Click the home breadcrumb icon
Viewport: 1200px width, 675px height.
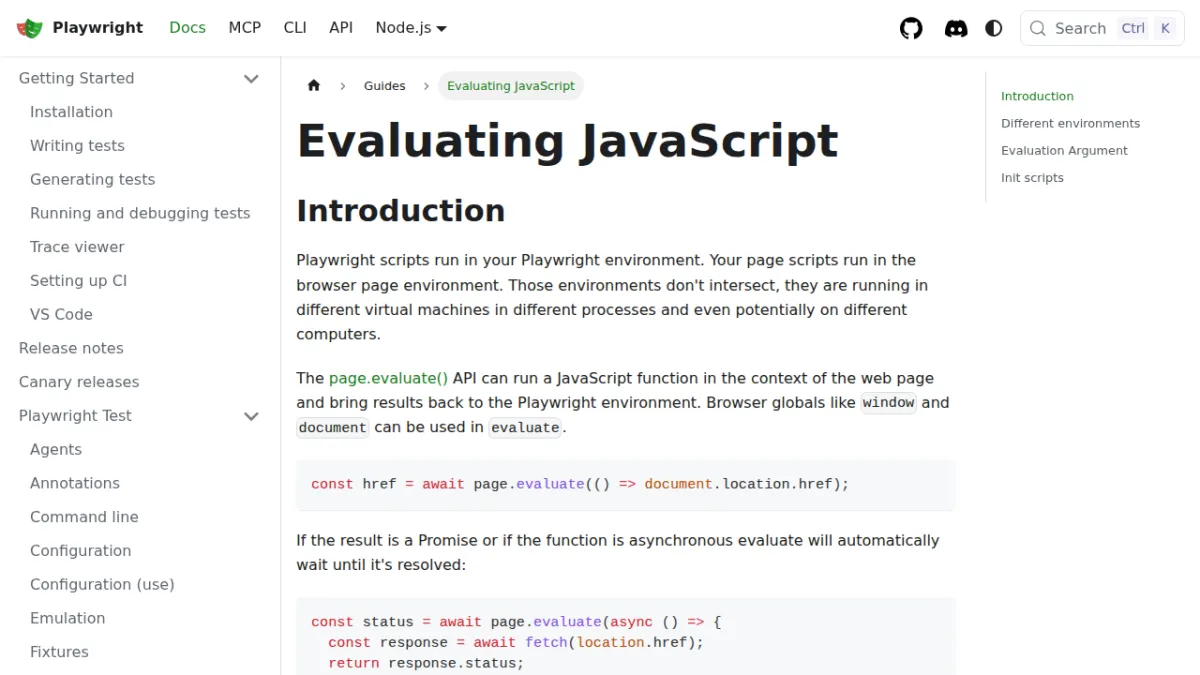[314, 86]
